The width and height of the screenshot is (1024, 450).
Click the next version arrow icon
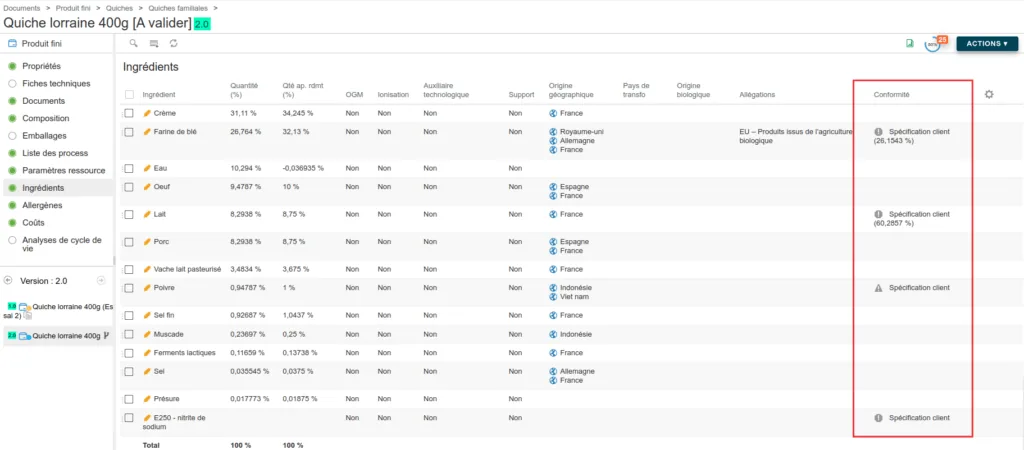tap(101, 280)
